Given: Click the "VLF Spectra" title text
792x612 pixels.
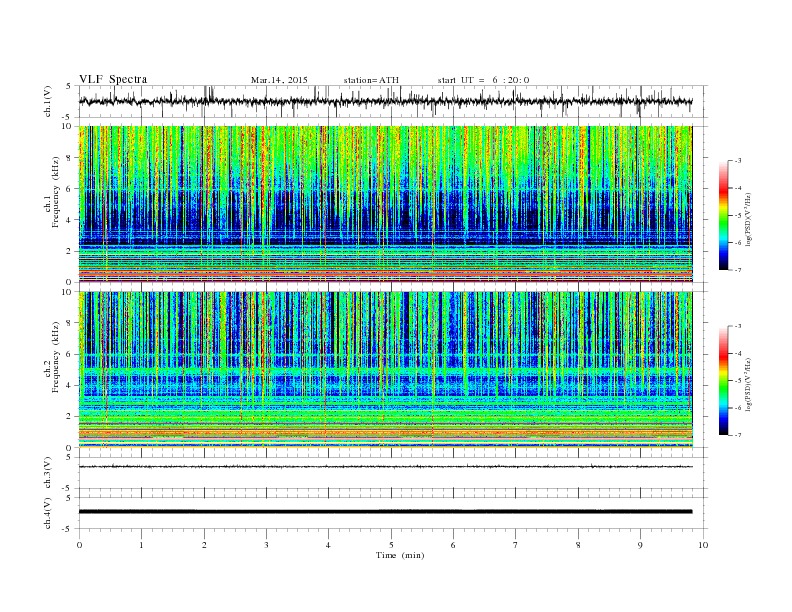Looking at the screenshot, I should coord(113,79).
